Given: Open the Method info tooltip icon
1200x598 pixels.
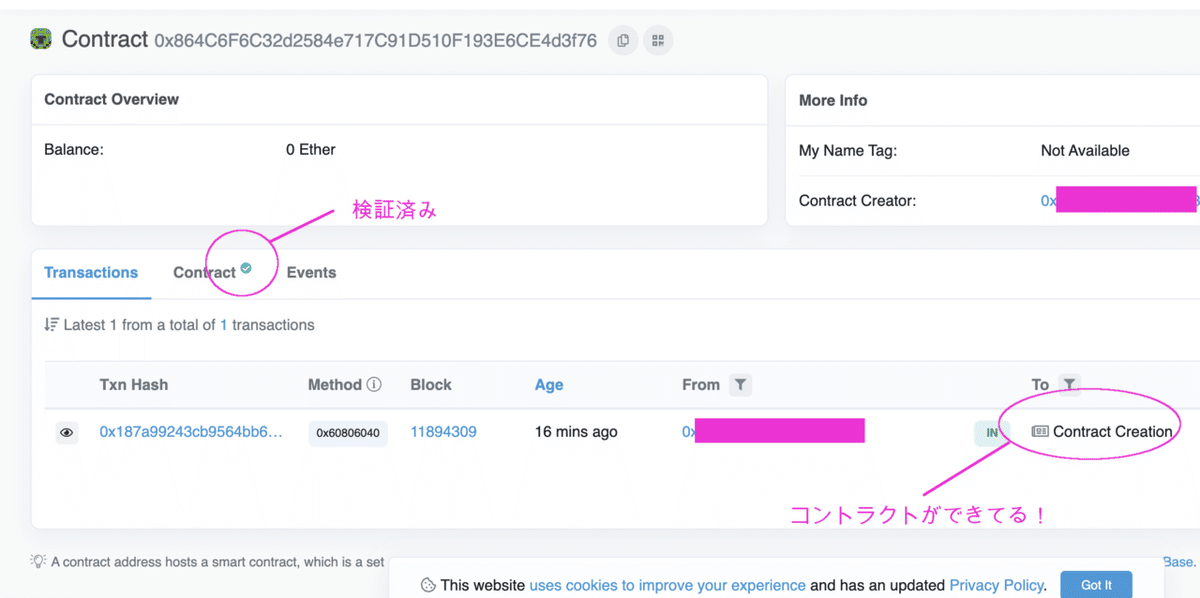Looking at the screenshot, I should 374,384.
